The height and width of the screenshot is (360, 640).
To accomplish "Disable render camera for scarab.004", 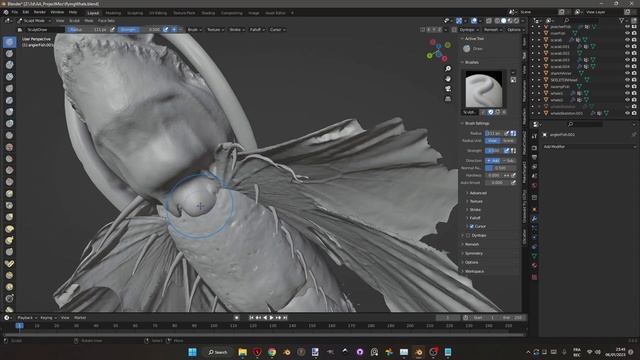I will point(634,67).
